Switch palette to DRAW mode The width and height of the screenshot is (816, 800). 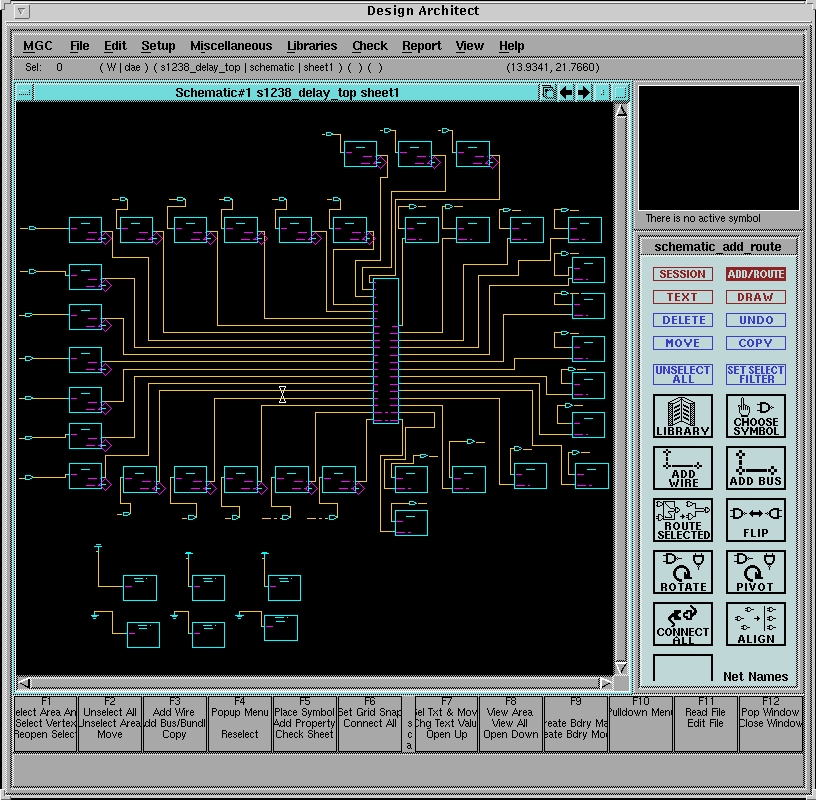(756, 297)
